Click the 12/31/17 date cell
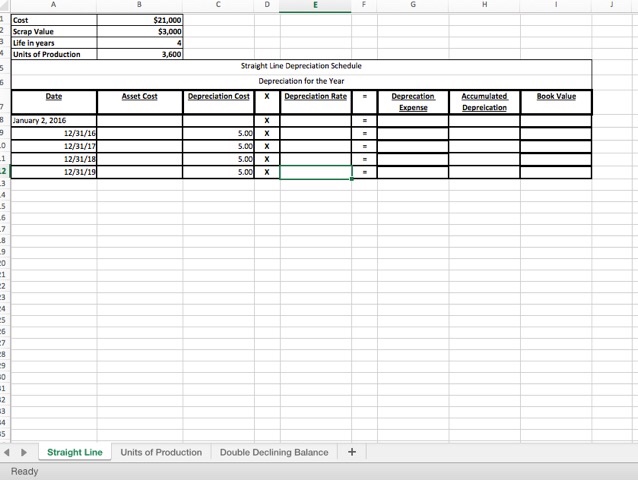Screen dimensions: 638x480 coord(54,146)
